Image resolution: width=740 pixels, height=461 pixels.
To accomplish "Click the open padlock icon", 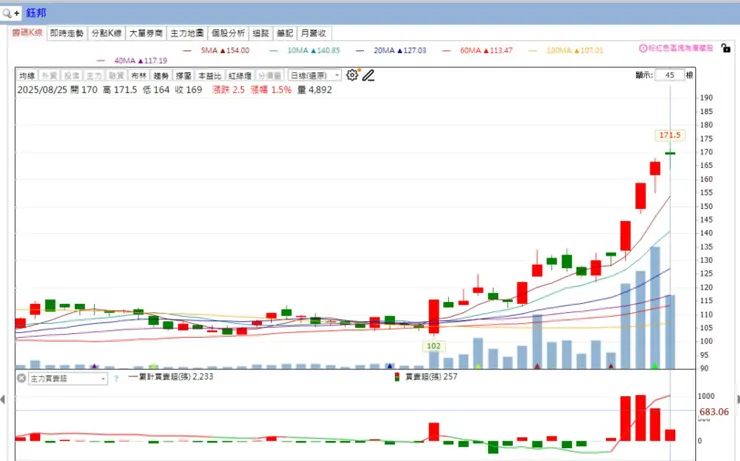I will (x=726, y=48).
